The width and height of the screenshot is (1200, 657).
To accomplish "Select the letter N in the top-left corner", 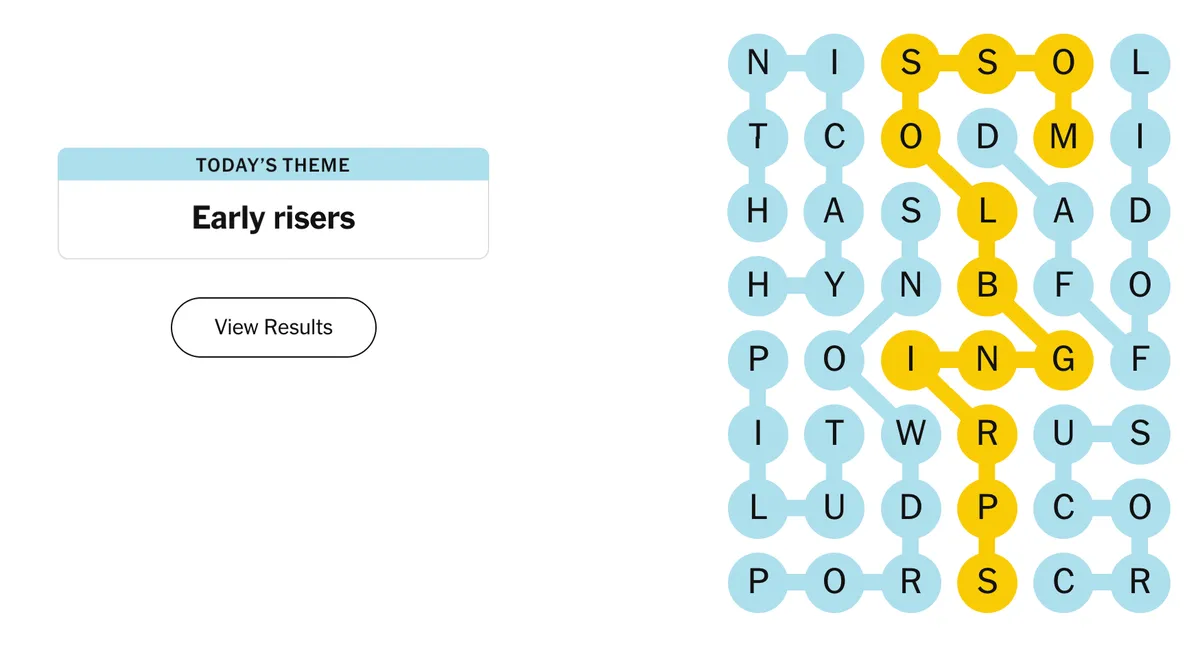I will (x=757, y=64).
